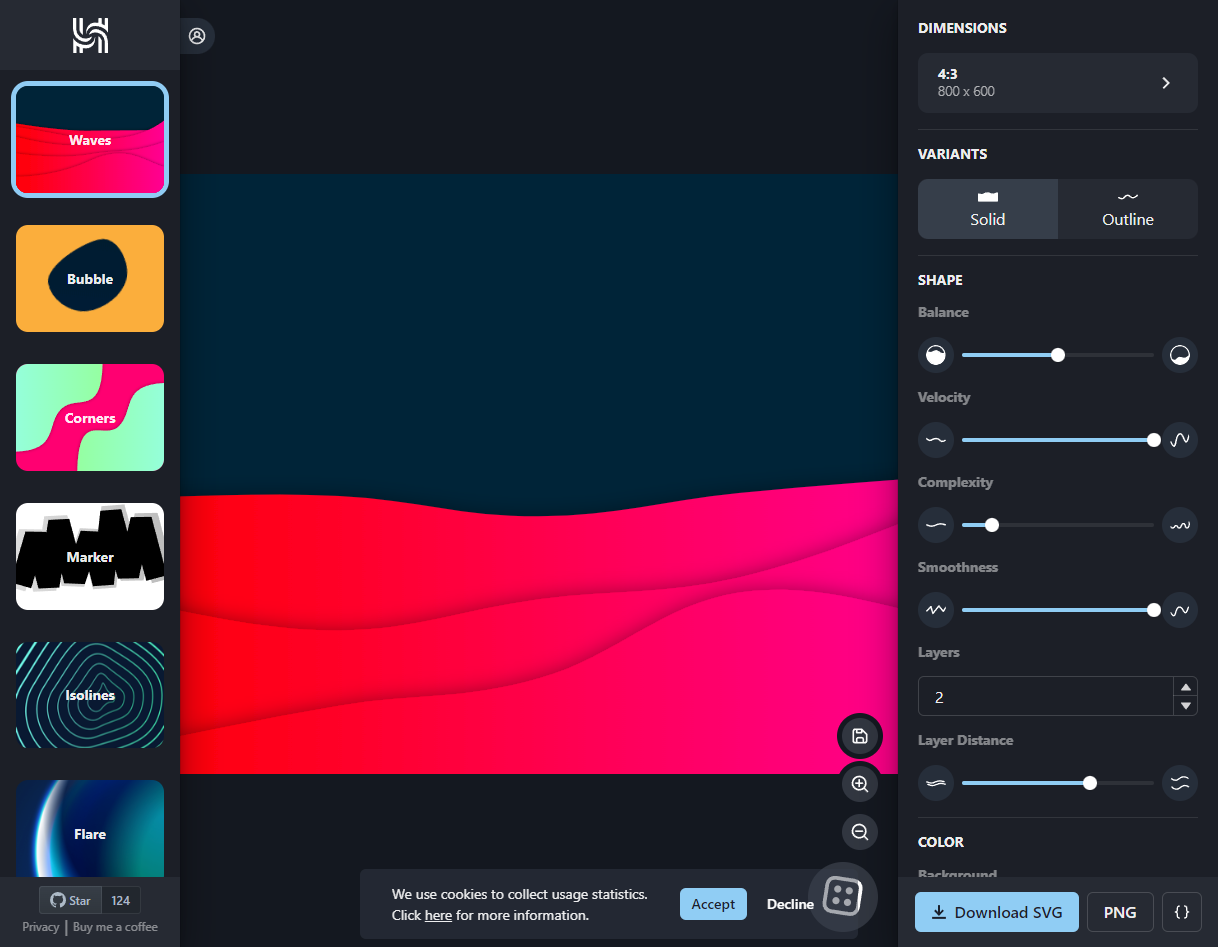This screenshot has width=1218, height=947.
Task: Select the Bubble generator
Action: [x=90, y=279]
